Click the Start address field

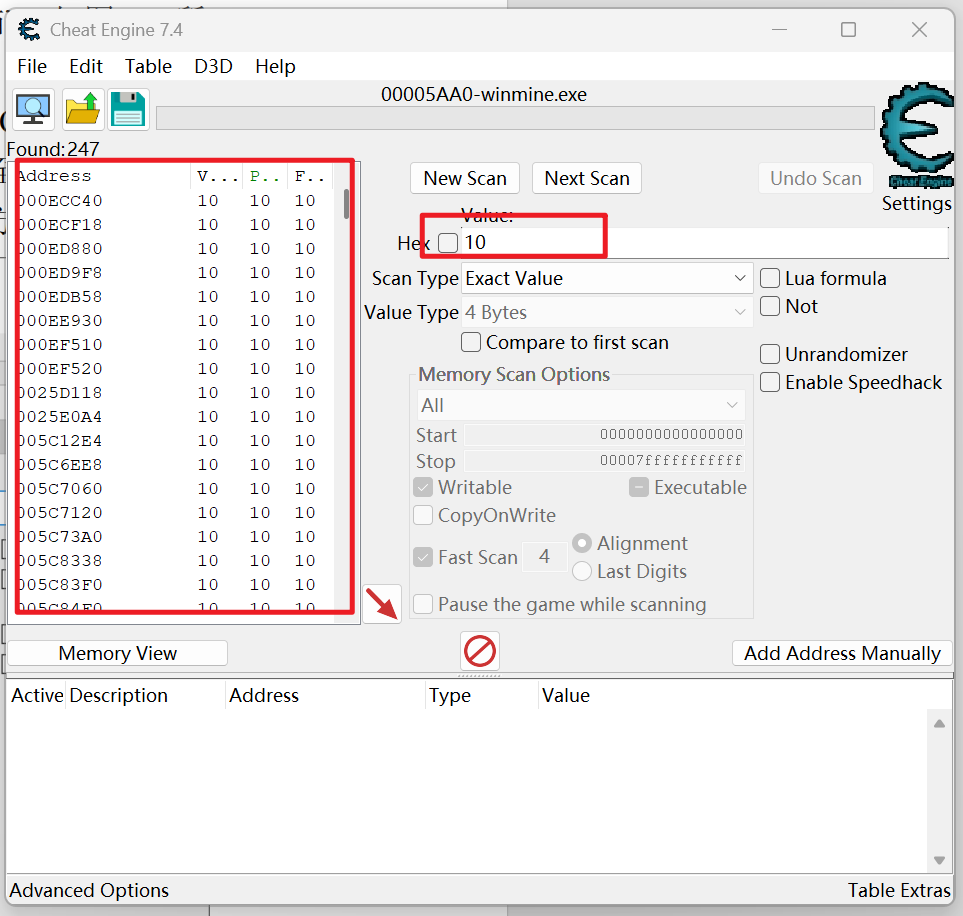tap(604, 434)
